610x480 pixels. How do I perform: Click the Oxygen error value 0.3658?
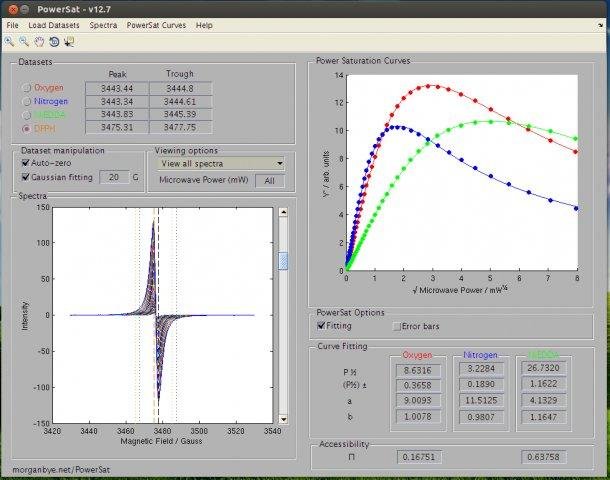pos(418,385)
